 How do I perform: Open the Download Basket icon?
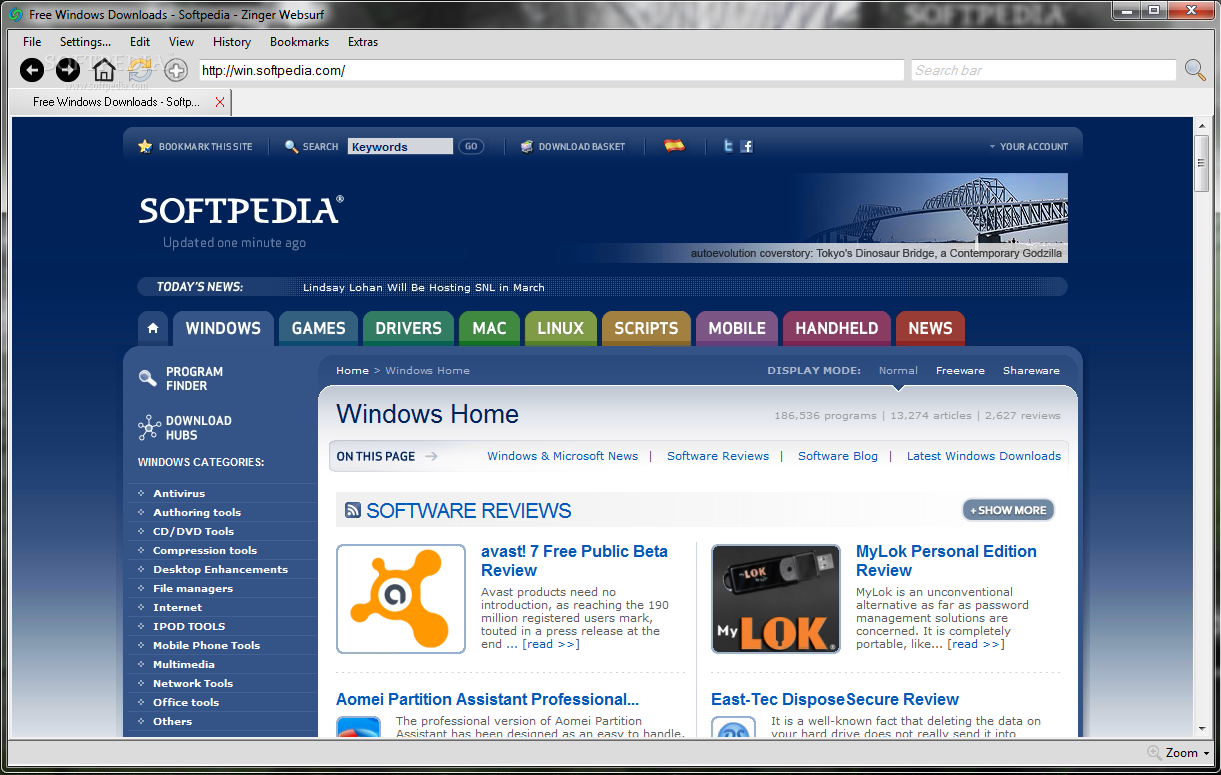[527, 146]
